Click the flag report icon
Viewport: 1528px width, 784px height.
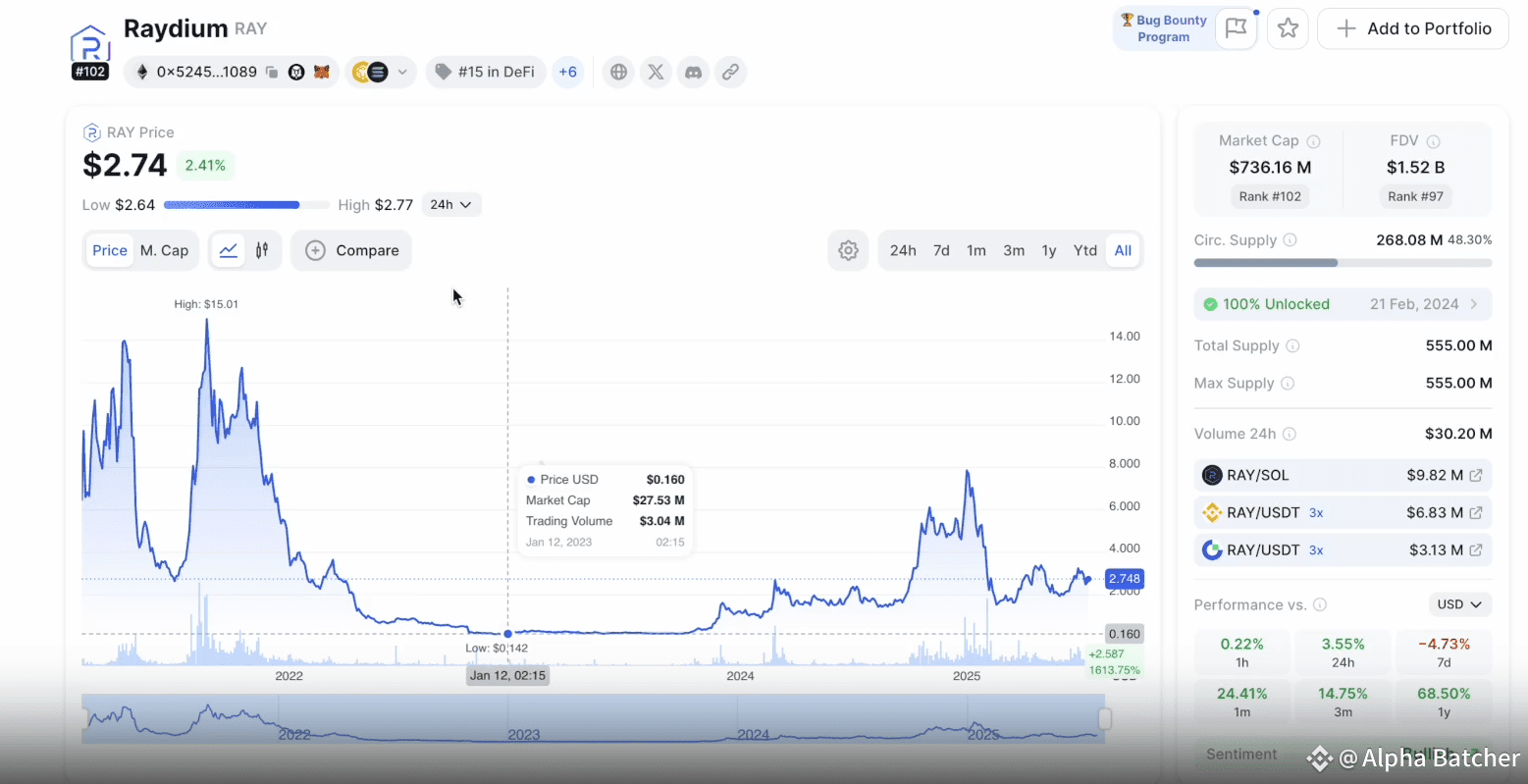[1237, 28]
